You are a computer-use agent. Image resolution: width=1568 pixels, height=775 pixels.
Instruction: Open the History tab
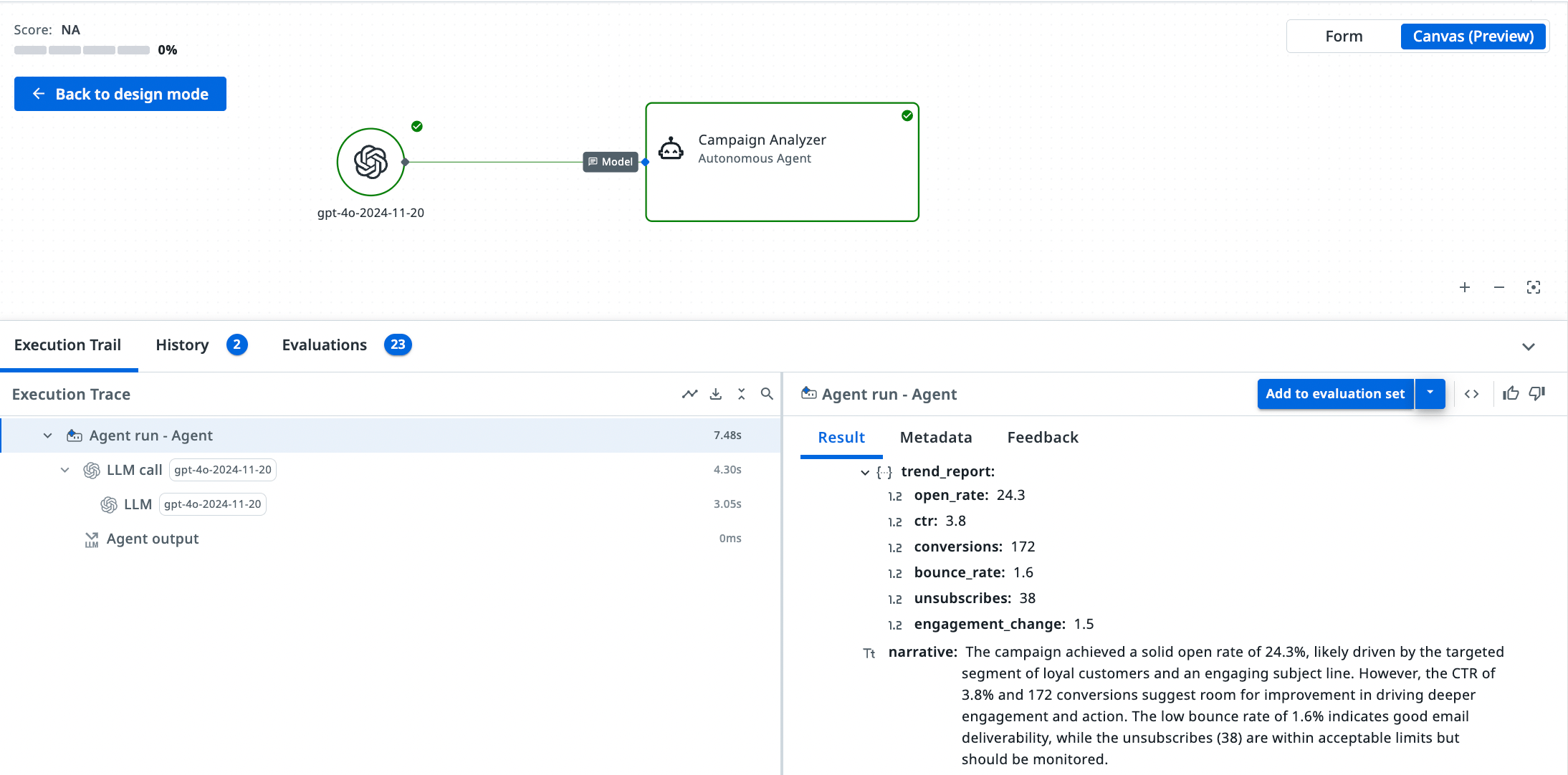point(182,345)
